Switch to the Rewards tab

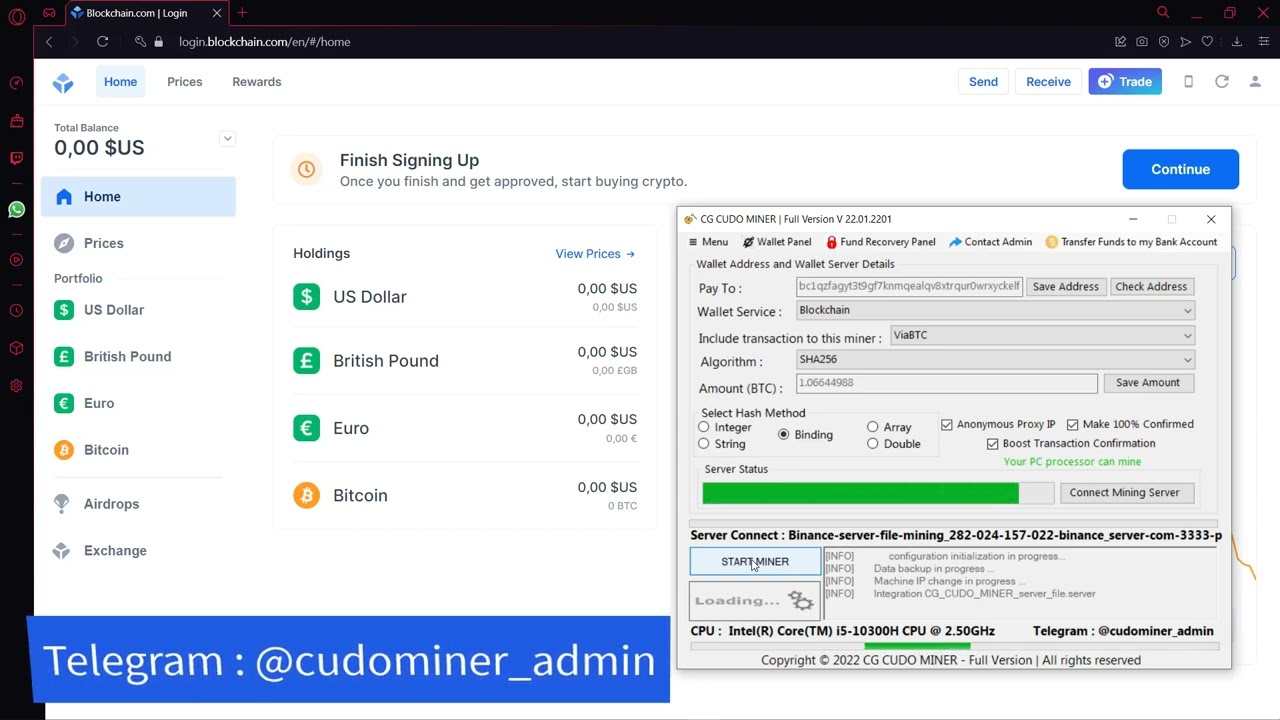point(256,82)
